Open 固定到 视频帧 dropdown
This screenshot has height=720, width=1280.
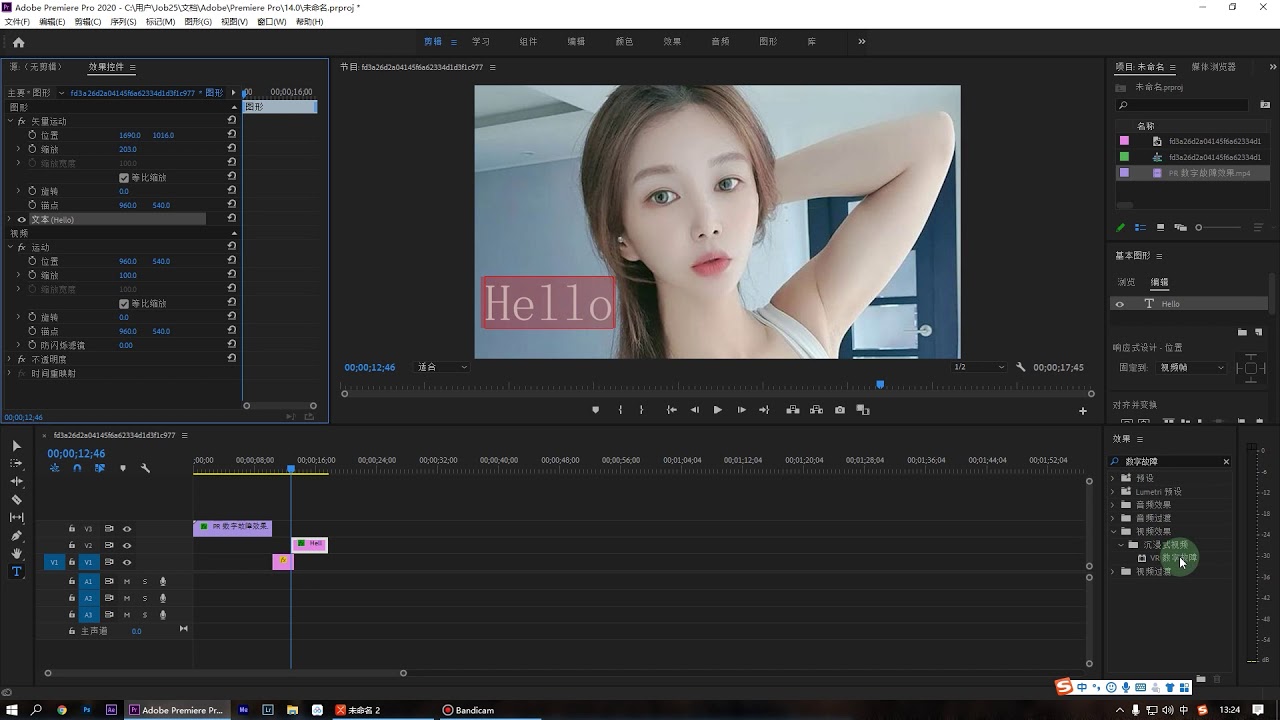click(1191, 368)
